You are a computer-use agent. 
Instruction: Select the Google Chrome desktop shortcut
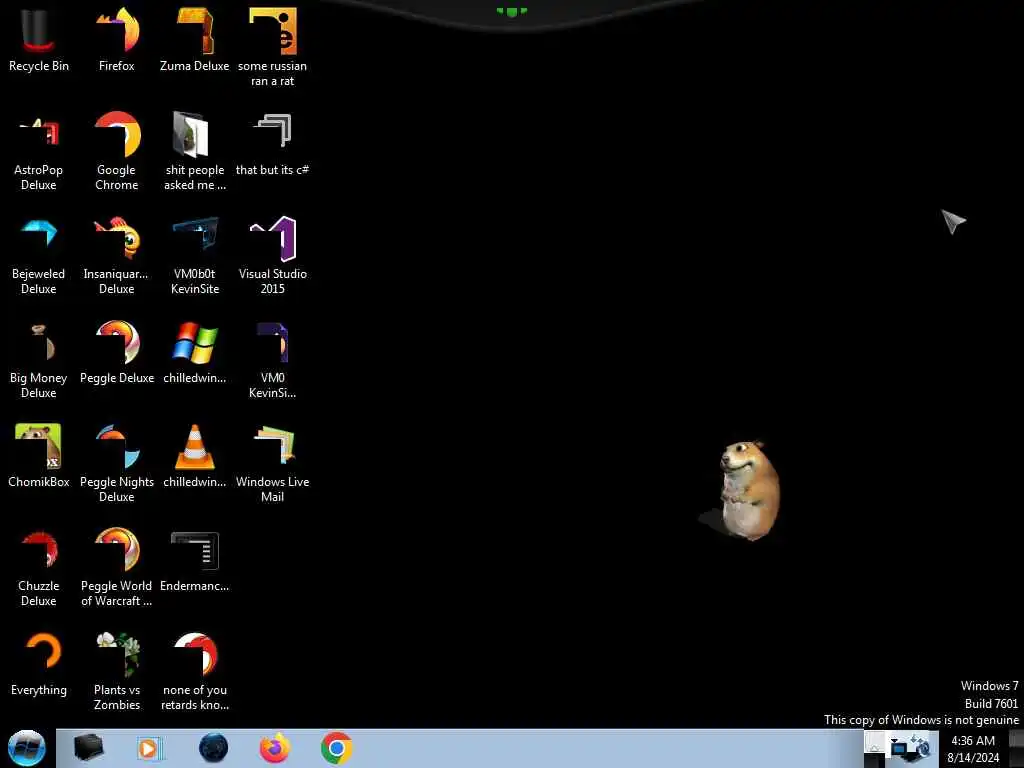[117, 152]
